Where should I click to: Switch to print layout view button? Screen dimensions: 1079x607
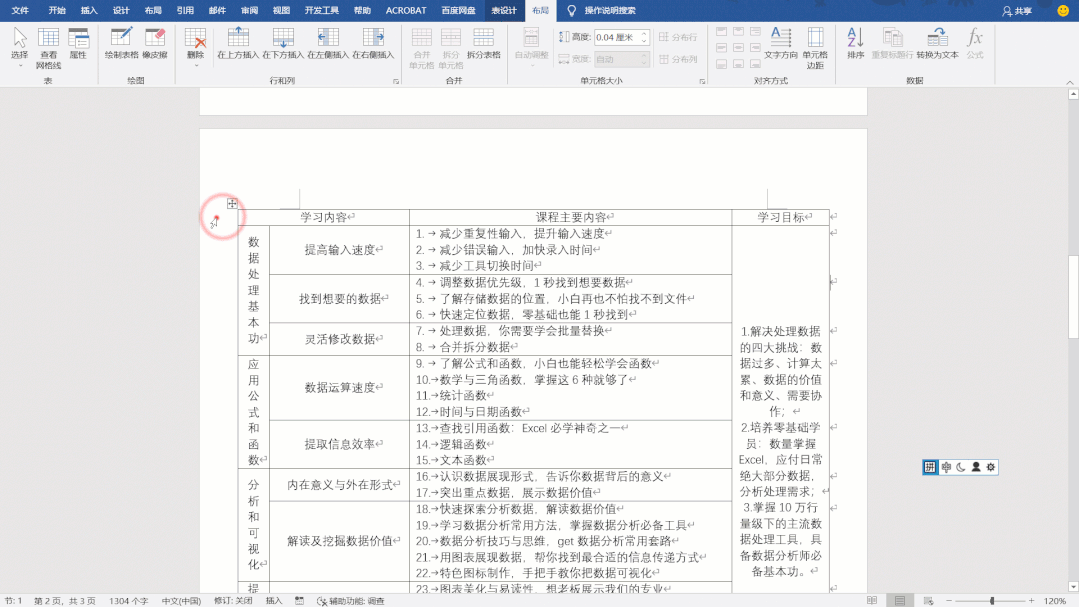click(900, 601)
